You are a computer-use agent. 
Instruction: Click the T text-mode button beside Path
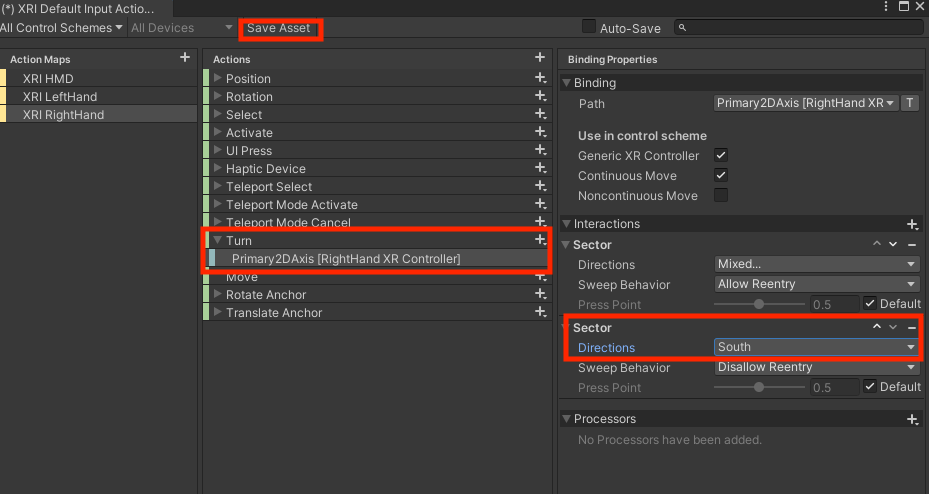click(910, 103)
